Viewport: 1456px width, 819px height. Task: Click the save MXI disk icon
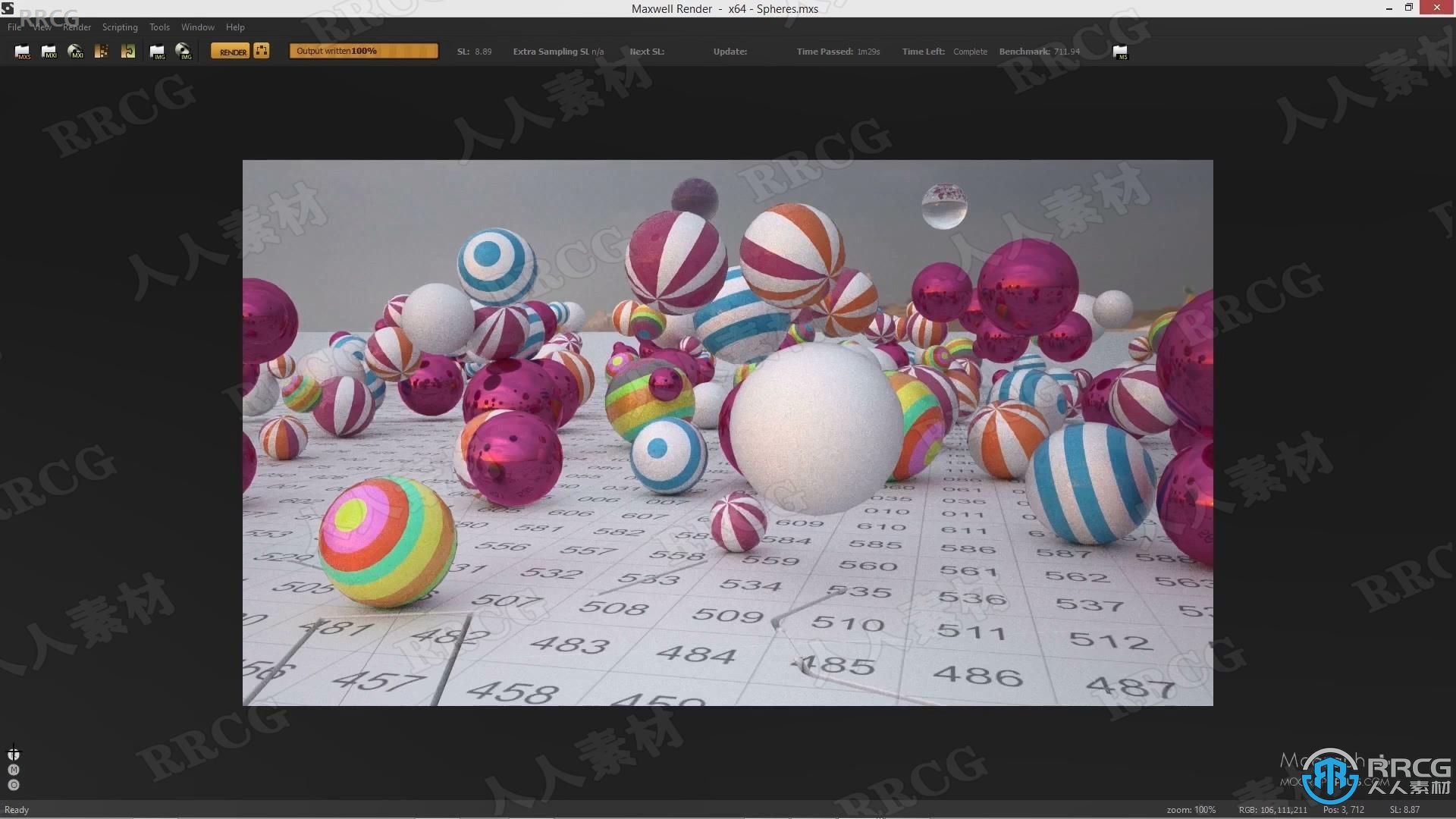[76, 52]
